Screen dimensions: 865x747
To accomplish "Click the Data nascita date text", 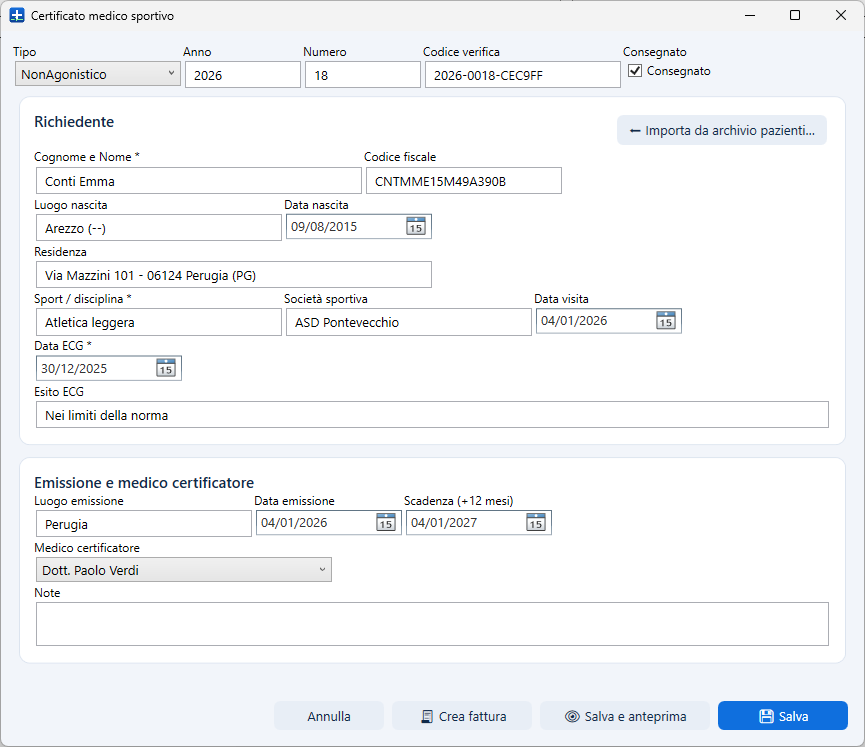I will pos(324,227).
